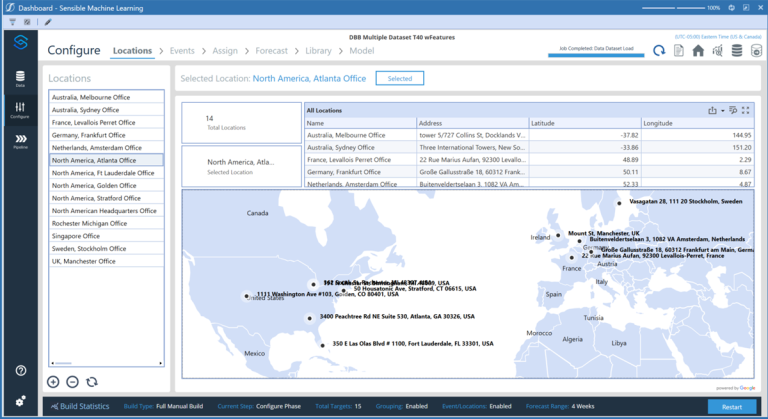Click the filter funnel toolbar icon
The image size is (768, 419).
click(13, 22)
